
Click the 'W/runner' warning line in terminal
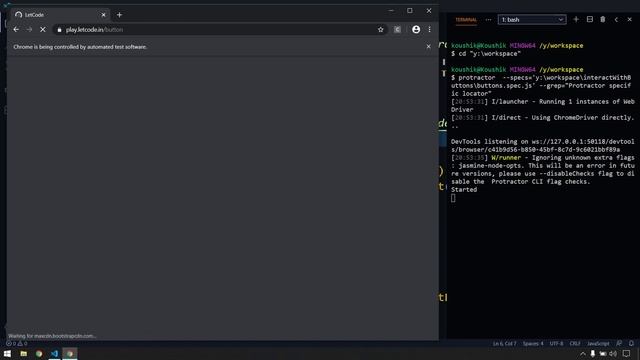tap(542, 169)
